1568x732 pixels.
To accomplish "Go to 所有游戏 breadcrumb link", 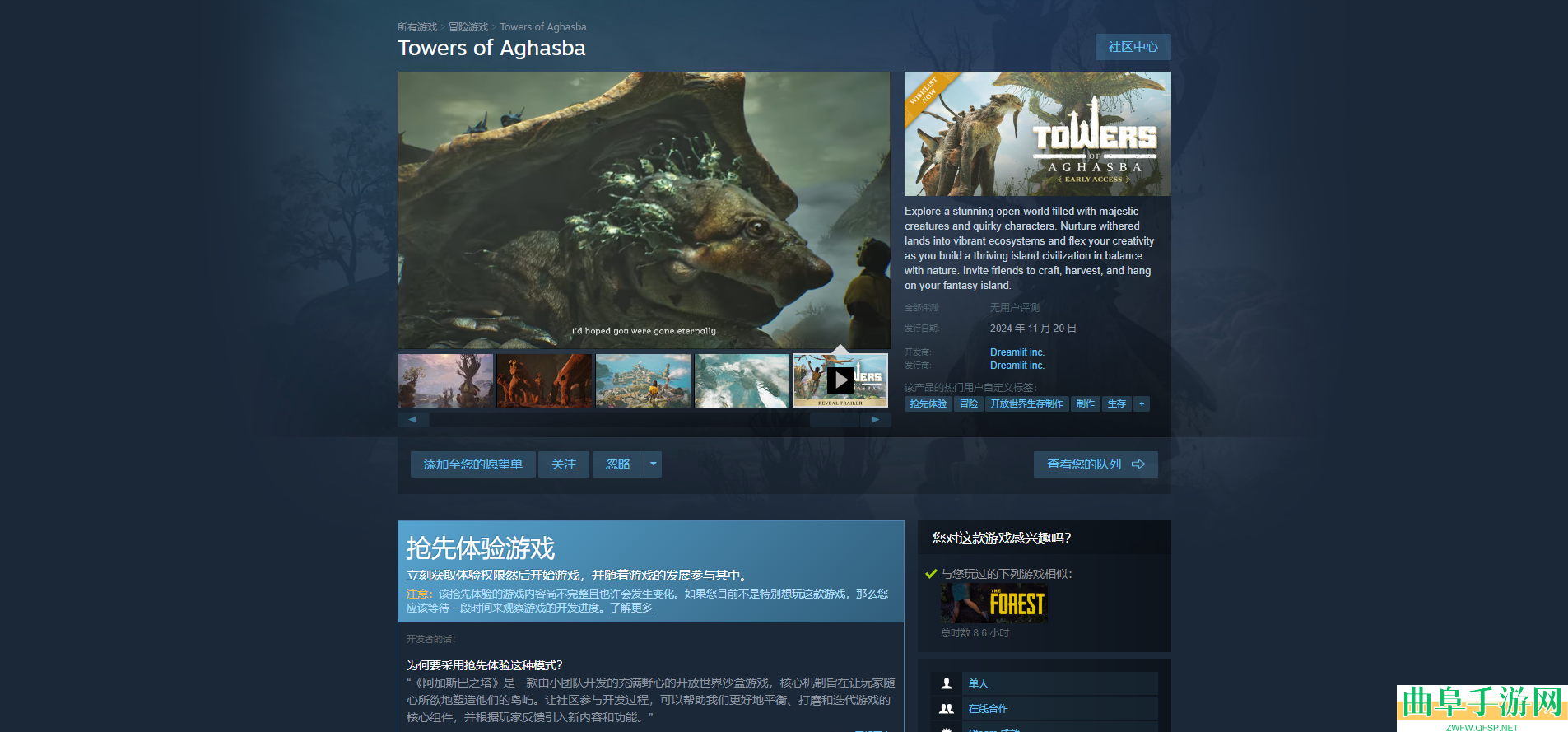I will click(417, 27).
